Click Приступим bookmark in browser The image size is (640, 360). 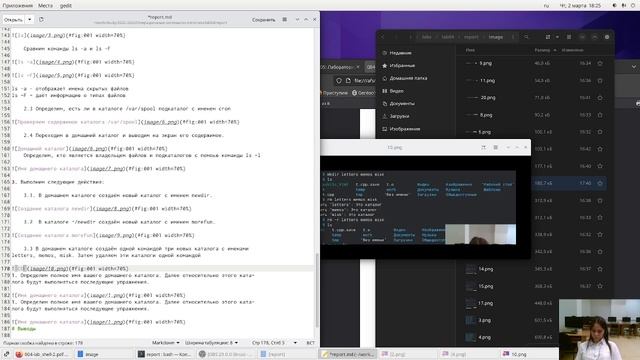(334, 93)
